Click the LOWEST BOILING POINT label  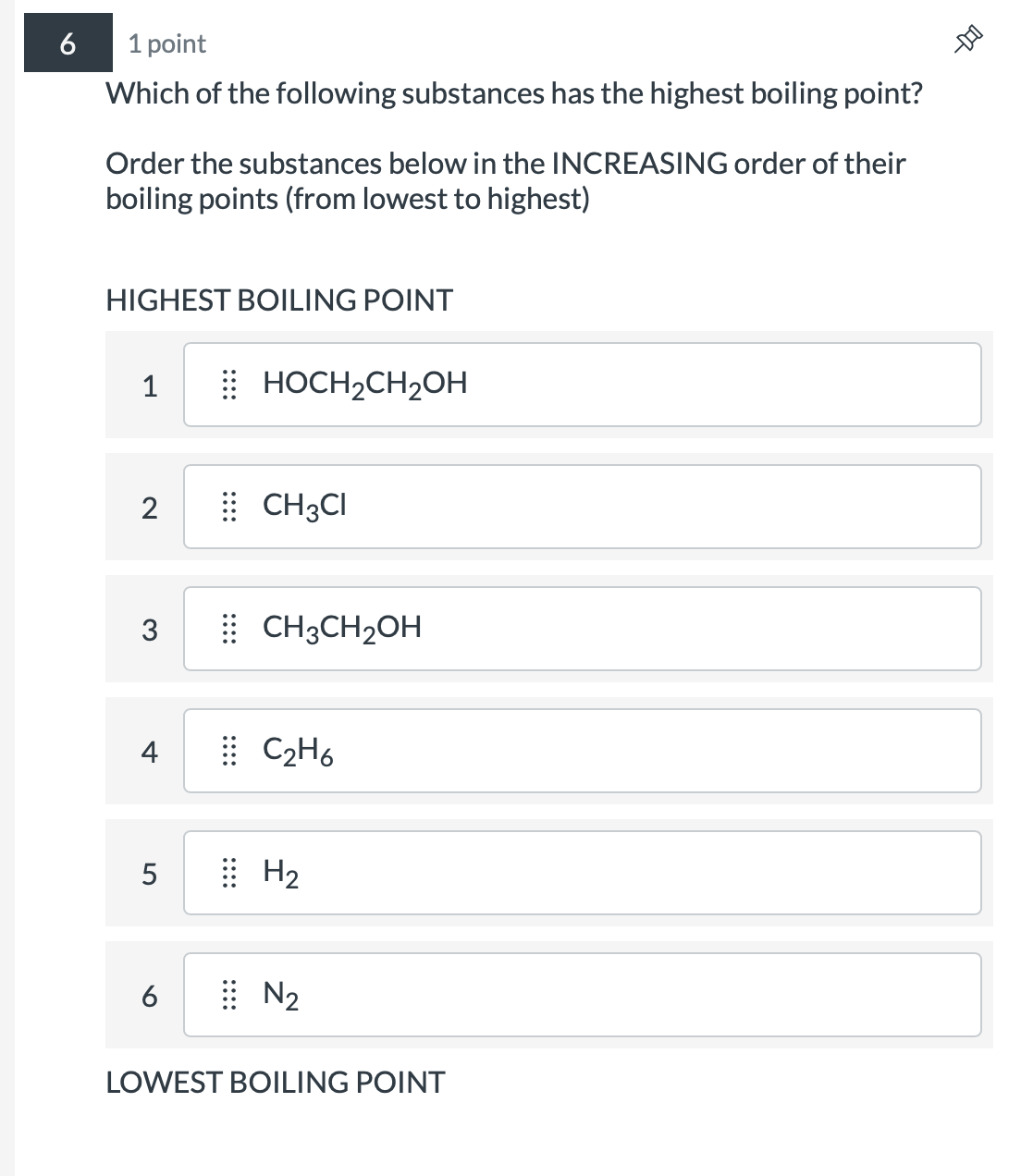tap(274, 1082)
